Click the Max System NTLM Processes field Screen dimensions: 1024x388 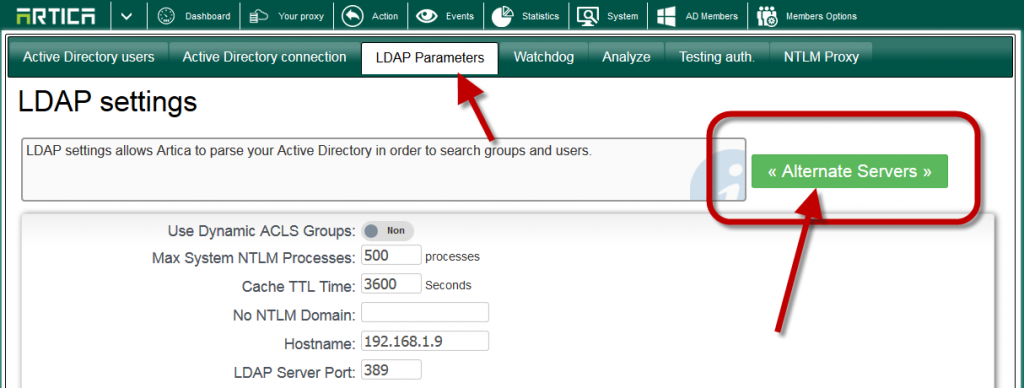(391, 255)
